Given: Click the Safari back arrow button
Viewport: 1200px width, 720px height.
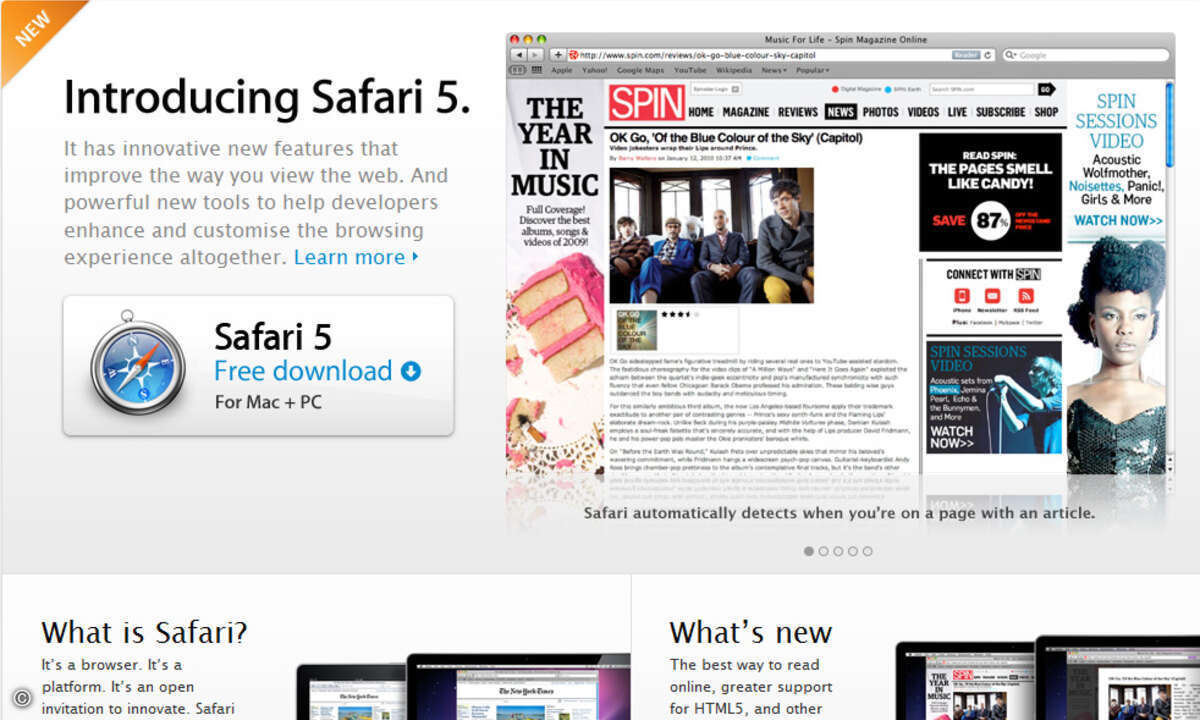Looking at the screenshot, I should (519, 54).
